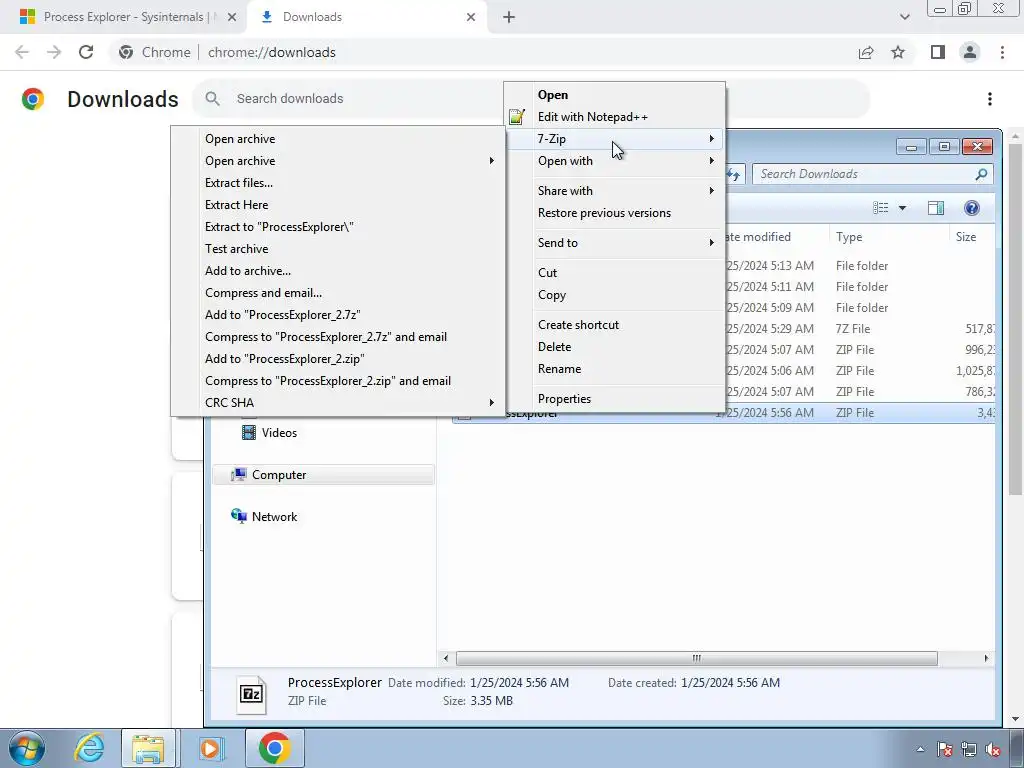1024x768 pixels.
Task: Close the Process Explorer Sysinternals tab
Action: [232, 17]
